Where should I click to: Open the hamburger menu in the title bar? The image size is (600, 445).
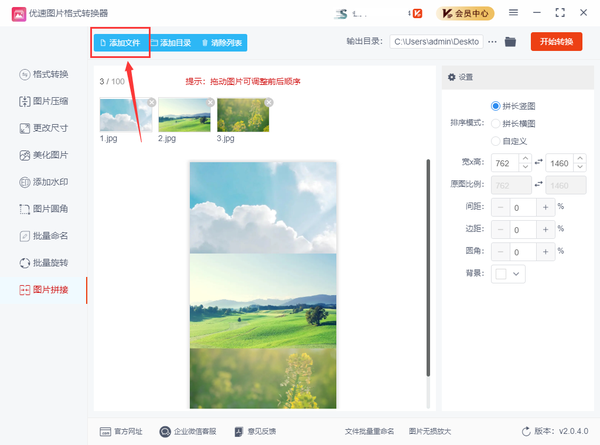514,13
